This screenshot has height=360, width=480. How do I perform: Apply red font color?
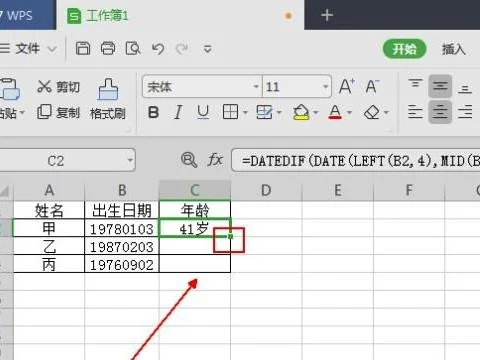point(335,112)
